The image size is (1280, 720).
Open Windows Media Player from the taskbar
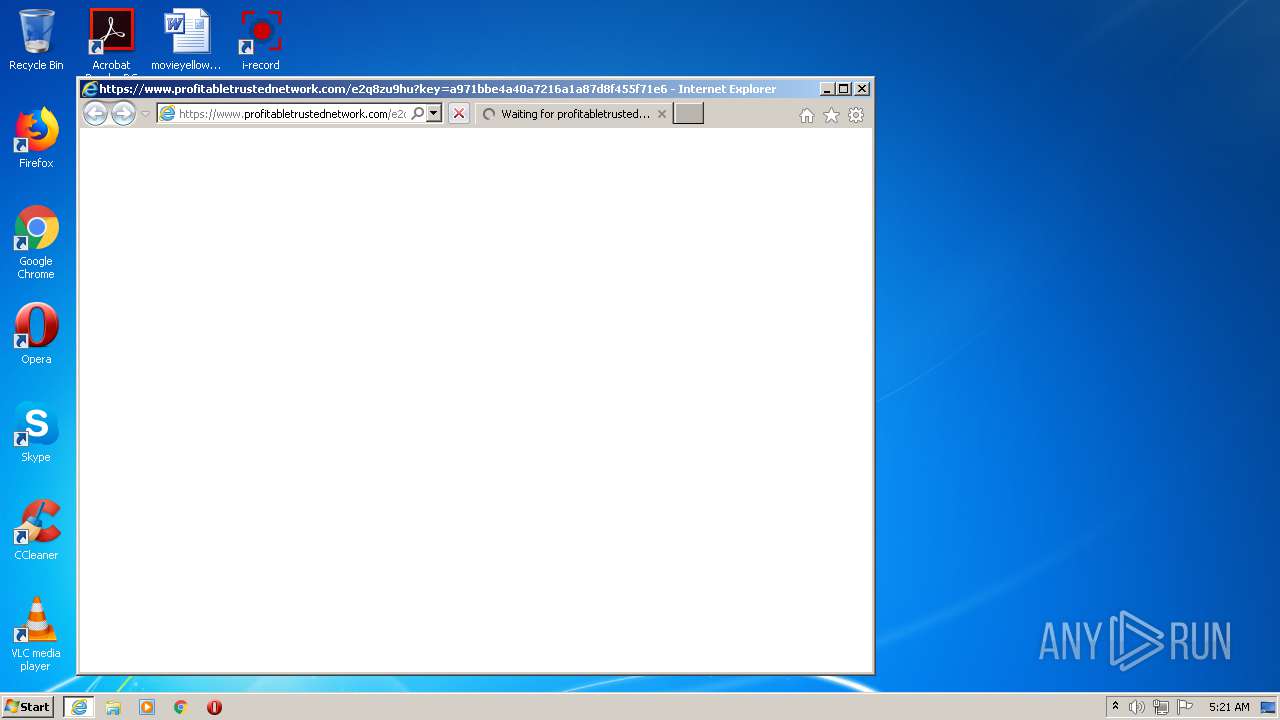[x=147, y=707]
